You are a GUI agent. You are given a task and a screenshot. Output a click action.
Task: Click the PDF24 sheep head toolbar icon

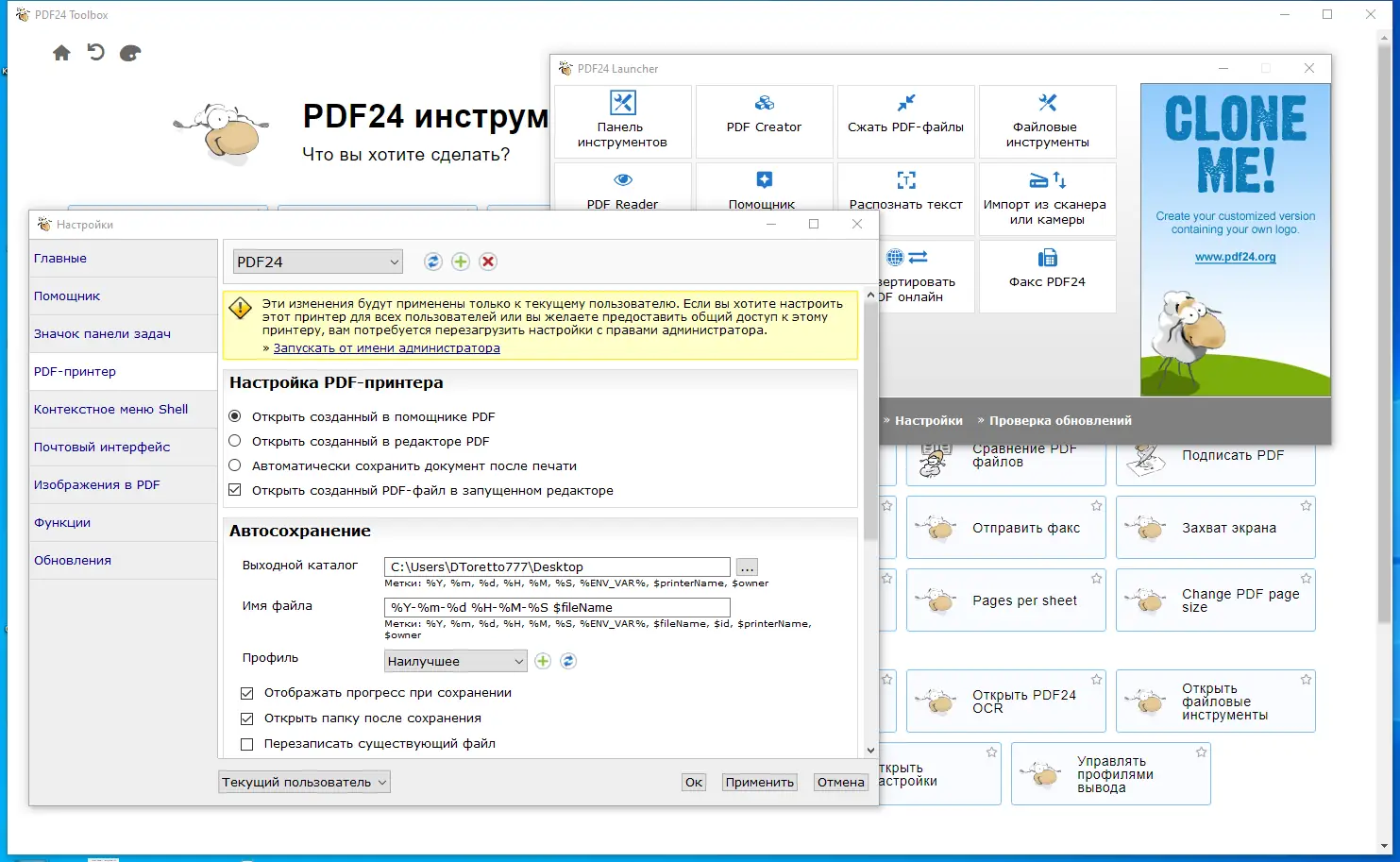(x=130, y=53)
